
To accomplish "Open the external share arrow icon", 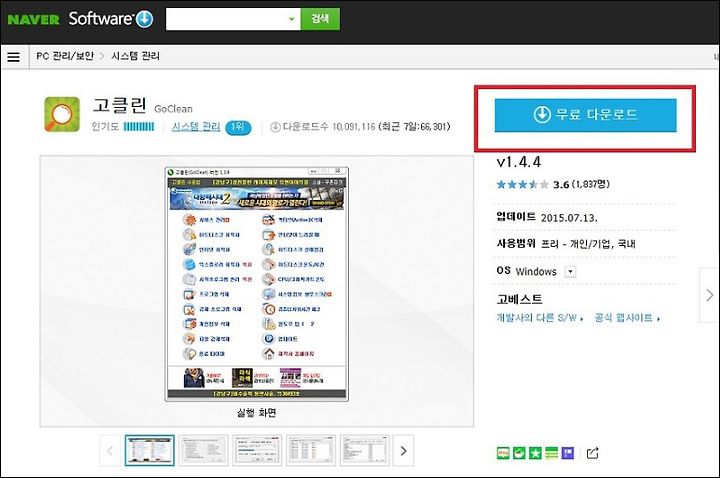I will click(592, 453).
